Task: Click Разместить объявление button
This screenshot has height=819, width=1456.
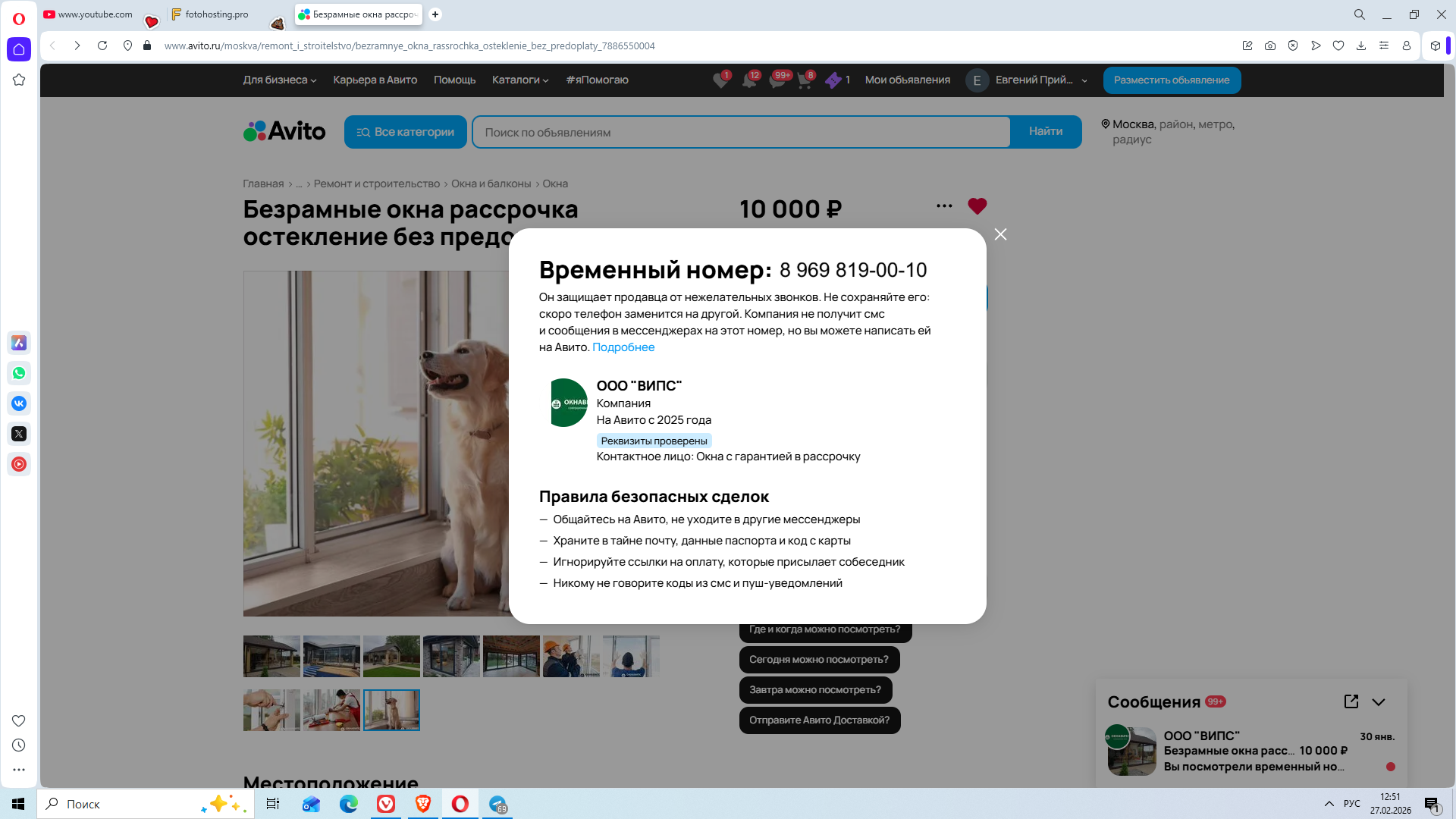Action: tap(1171, 80)
